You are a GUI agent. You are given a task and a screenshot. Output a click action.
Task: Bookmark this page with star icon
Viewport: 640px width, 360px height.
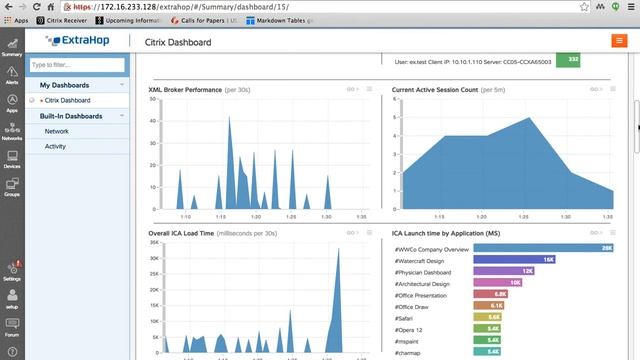tap(584, 7)
